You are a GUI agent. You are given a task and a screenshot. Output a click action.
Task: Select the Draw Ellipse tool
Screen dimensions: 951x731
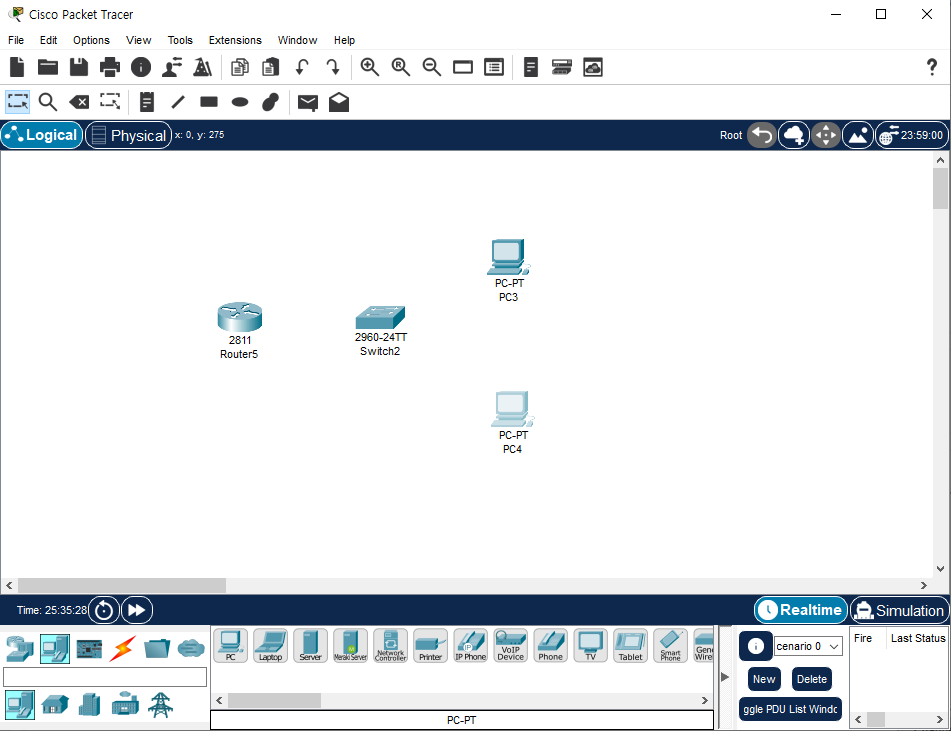tap(240, 102)
